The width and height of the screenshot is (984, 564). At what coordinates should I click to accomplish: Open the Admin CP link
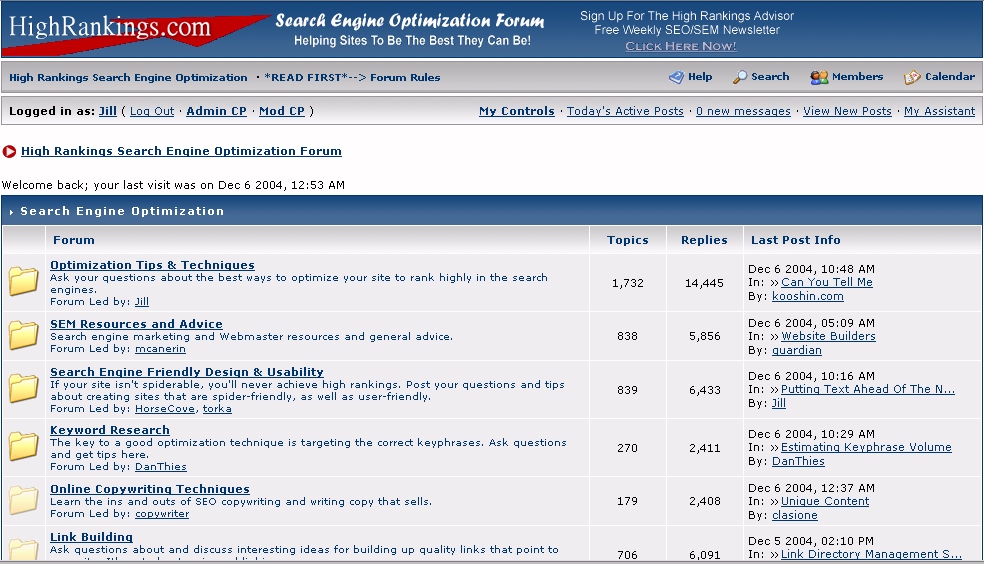217,111
